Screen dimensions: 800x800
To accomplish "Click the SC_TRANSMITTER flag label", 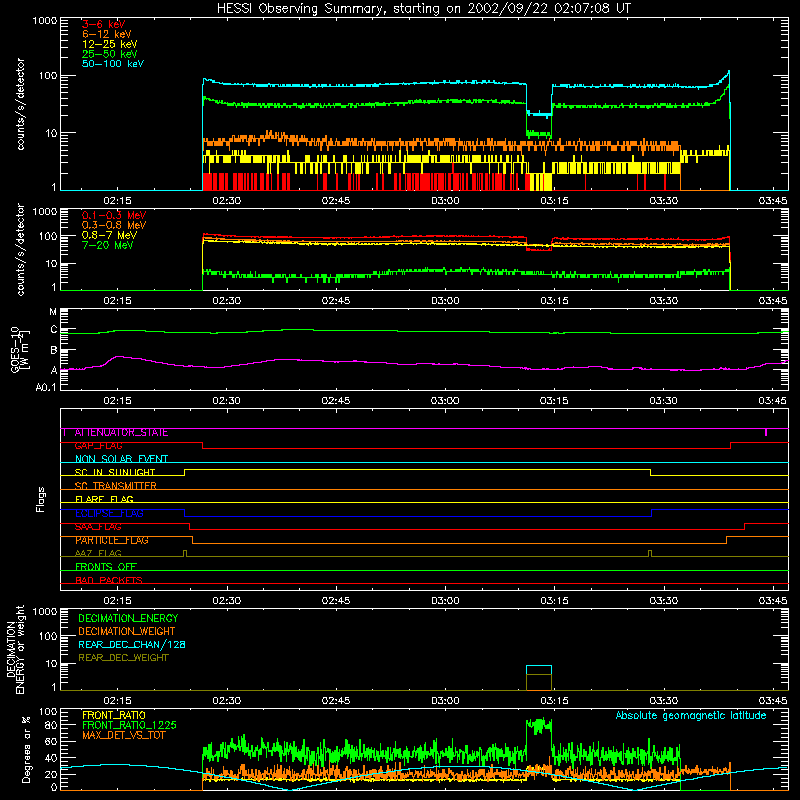I will [x=115, y=486].
